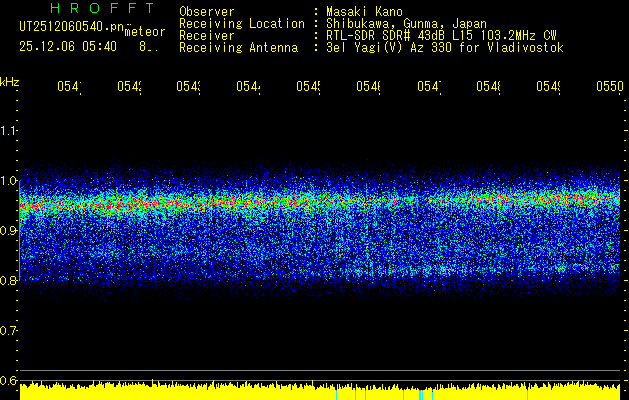Click the Receiving Antenna label
The image size is (629, 400).
pos(238,48)
